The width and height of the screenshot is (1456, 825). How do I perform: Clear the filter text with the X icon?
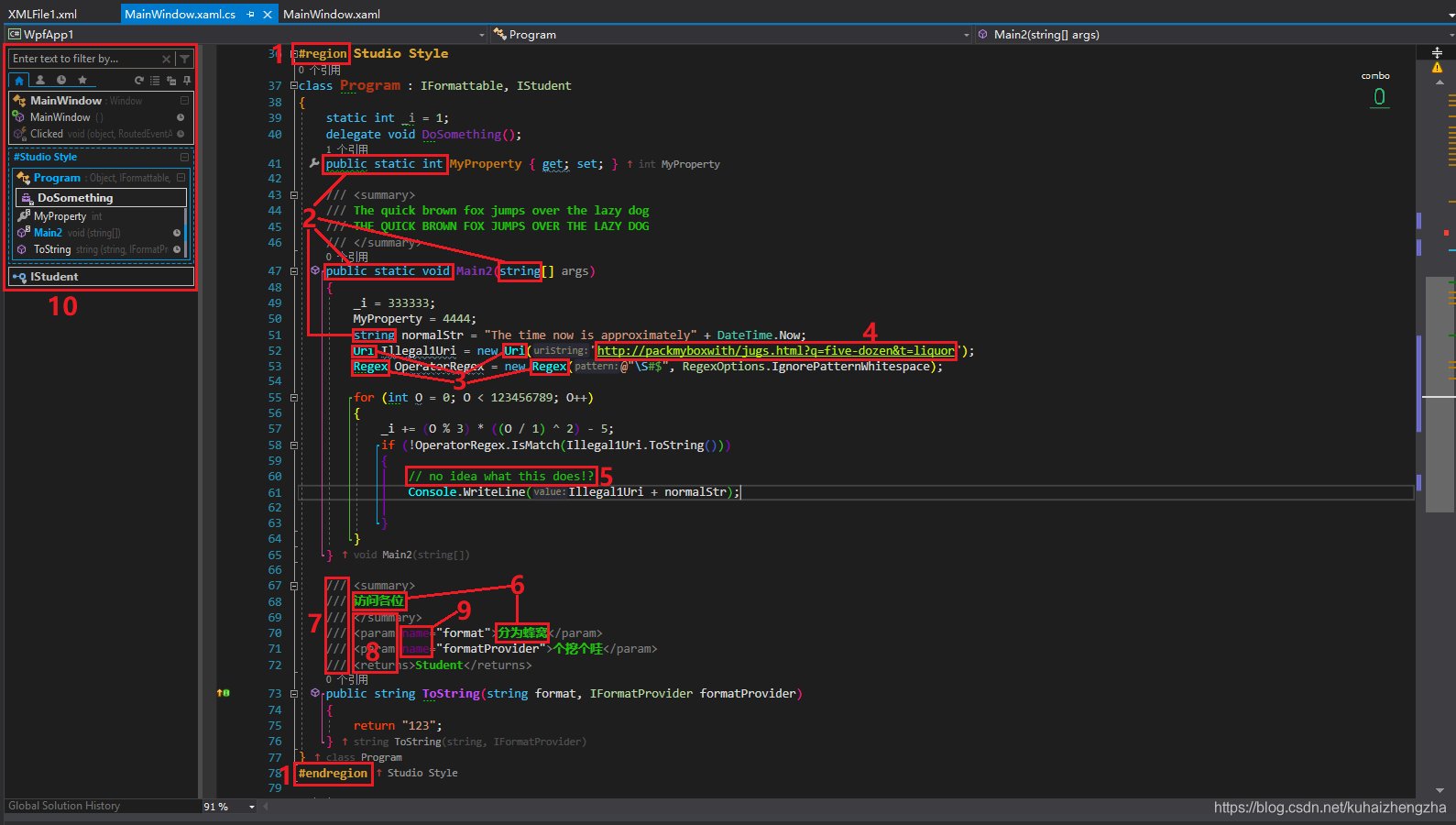pos(167,59)
